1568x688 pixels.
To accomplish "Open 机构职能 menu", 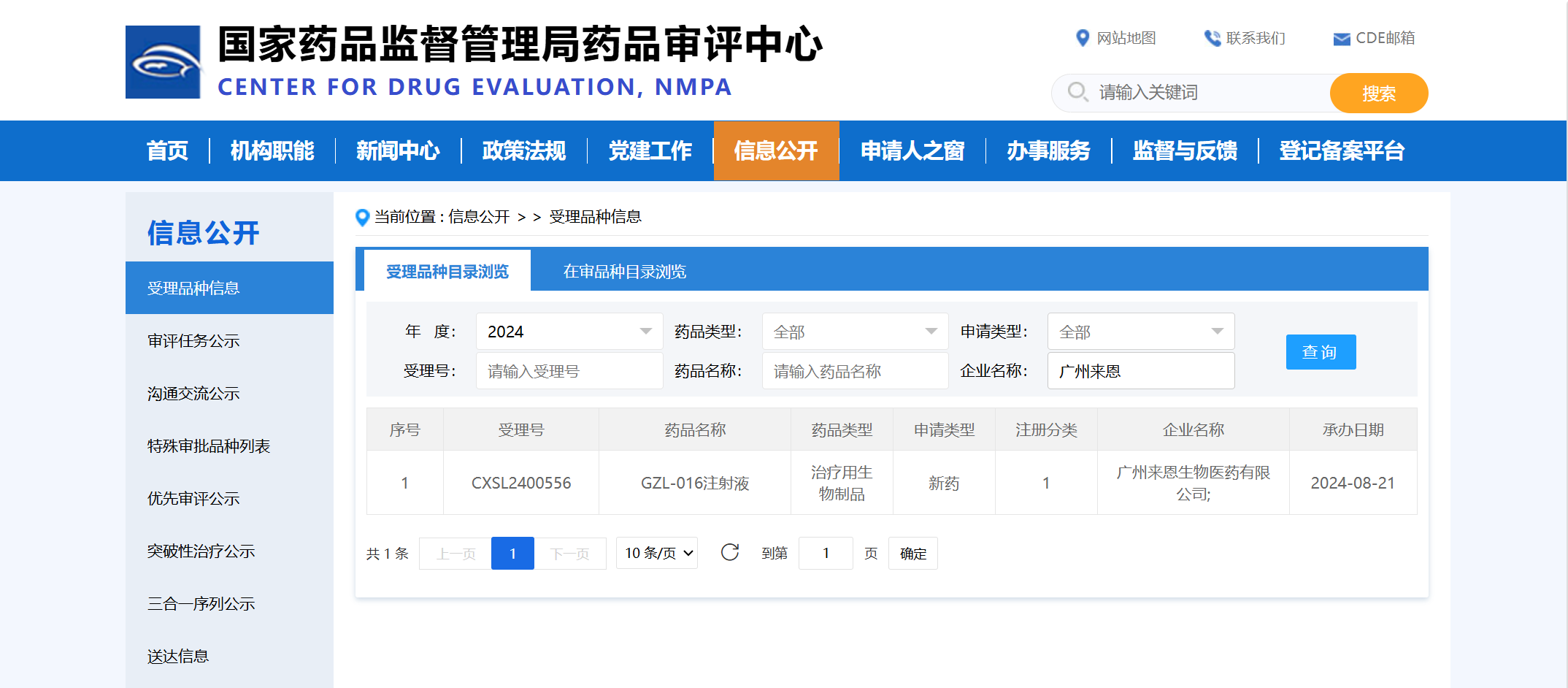I will coord(272,150).
